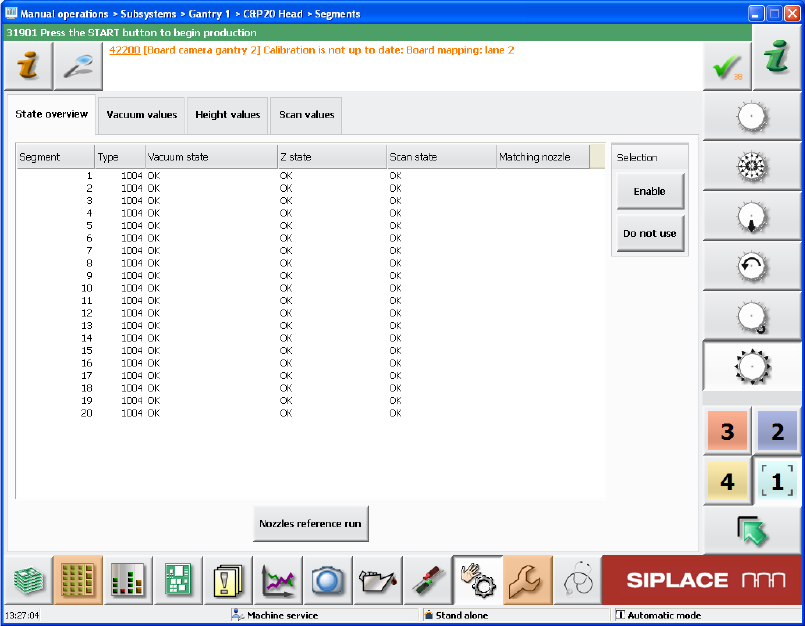Click Z state column header
805x626 pixels.
[x=332, y=157]
